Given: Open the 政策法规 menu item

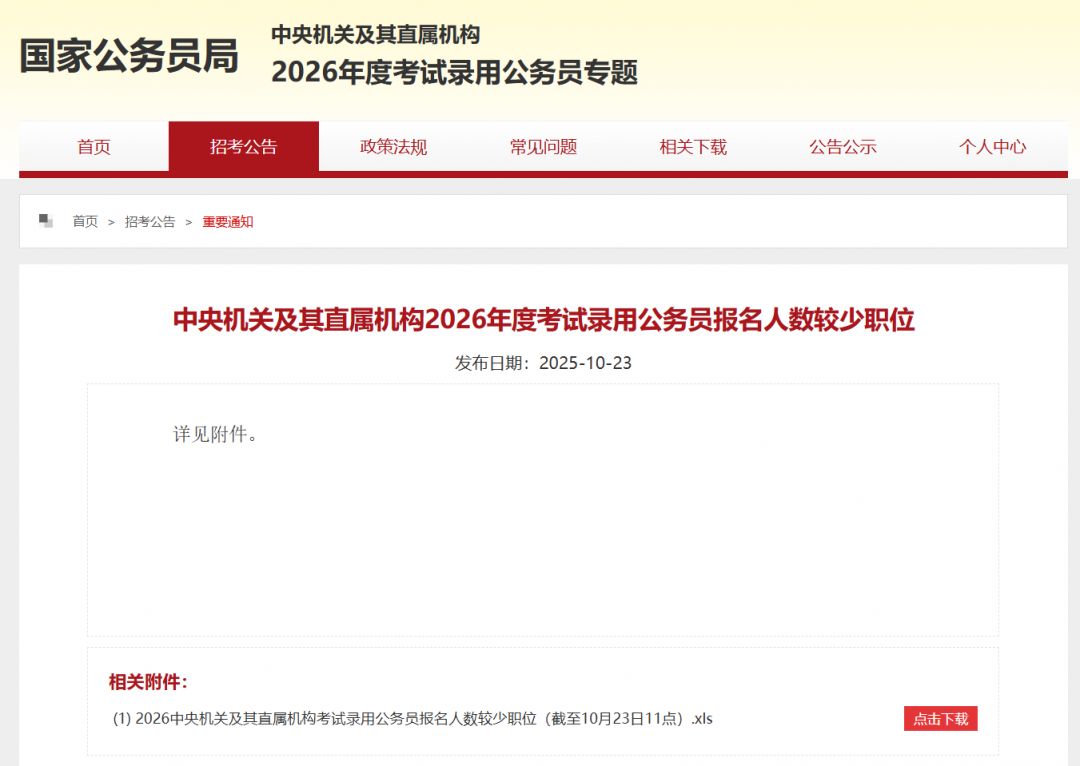Looking at the screenshot, I should point(391,147).
